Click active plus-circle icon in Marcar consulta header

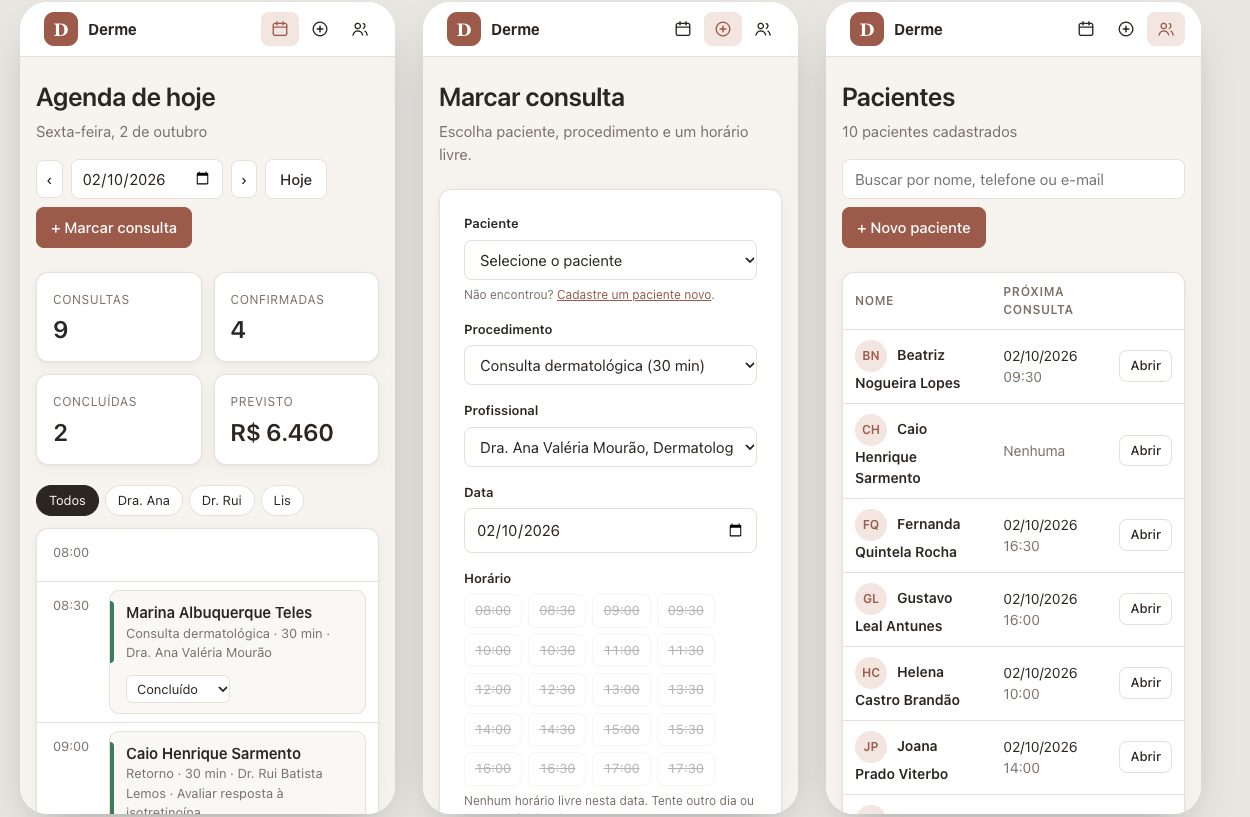tap(723, 29)
